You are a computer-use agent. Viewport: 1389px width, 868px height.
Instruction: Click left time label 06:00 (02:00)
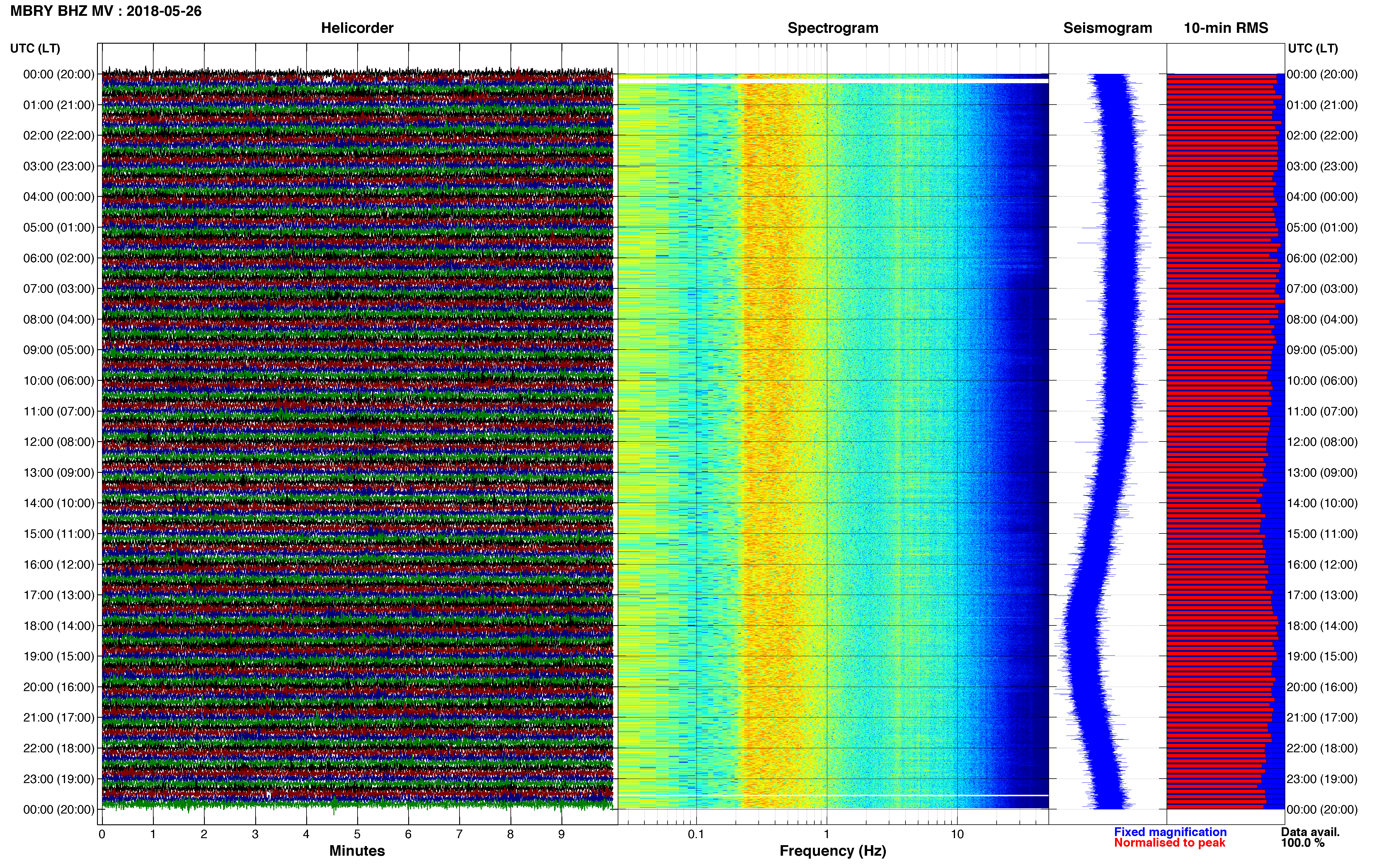point(59,258)
